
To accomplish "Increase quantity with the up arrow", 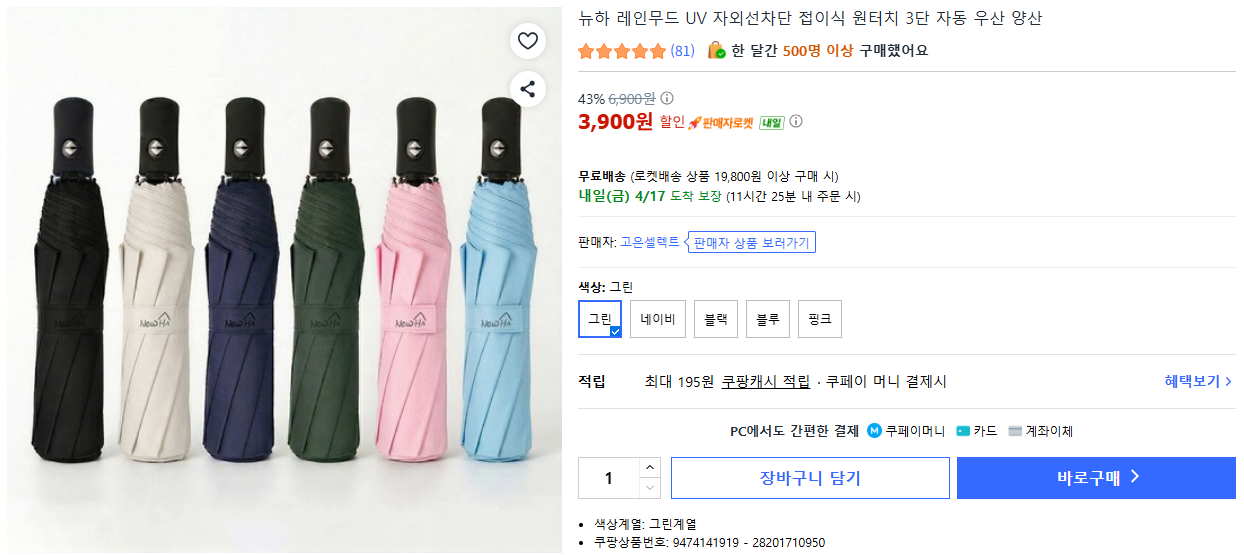I will click(x=650, y=467).
